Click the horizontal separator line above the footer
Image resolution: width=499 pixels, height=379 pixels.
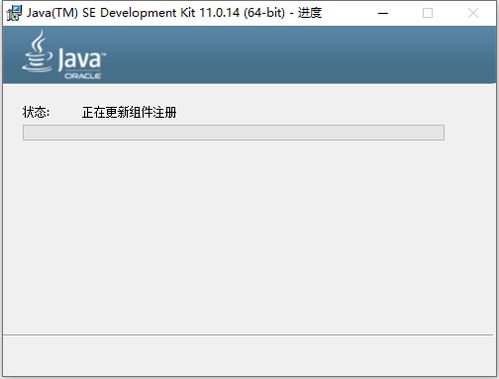click(248, 334)
